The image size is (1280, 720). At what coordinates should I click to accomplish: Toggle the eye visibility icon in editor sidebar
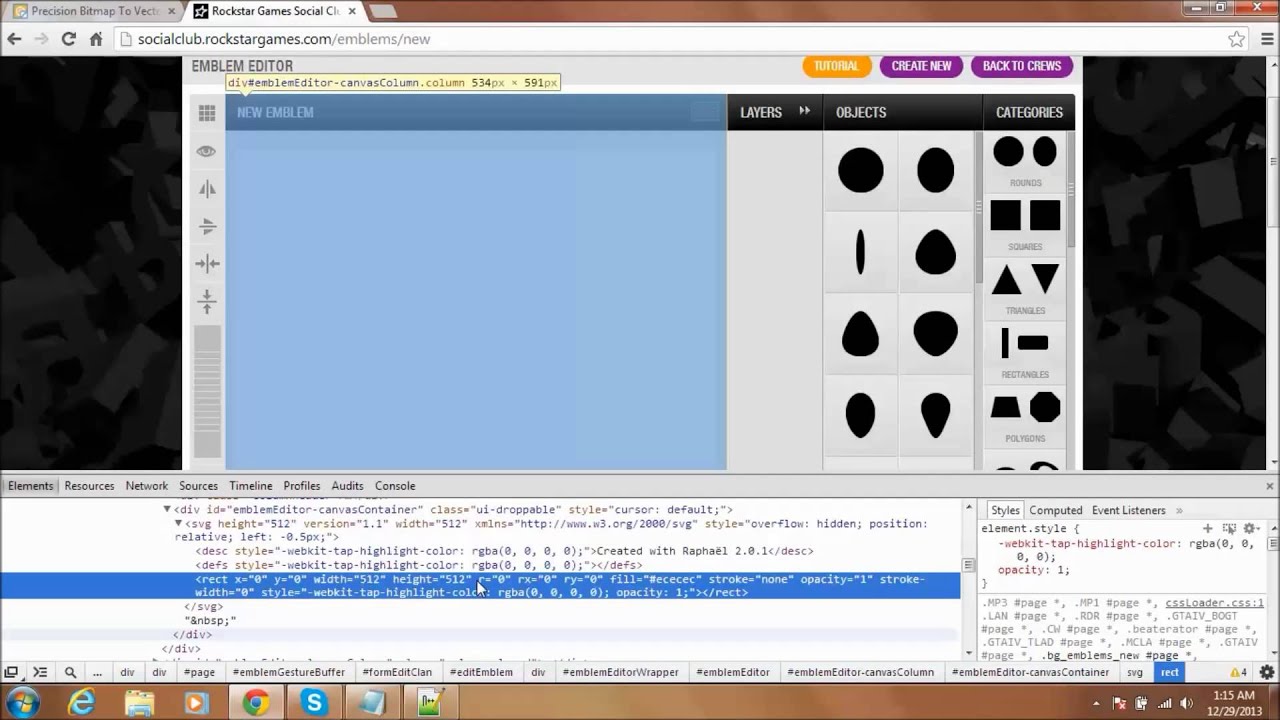207,151
